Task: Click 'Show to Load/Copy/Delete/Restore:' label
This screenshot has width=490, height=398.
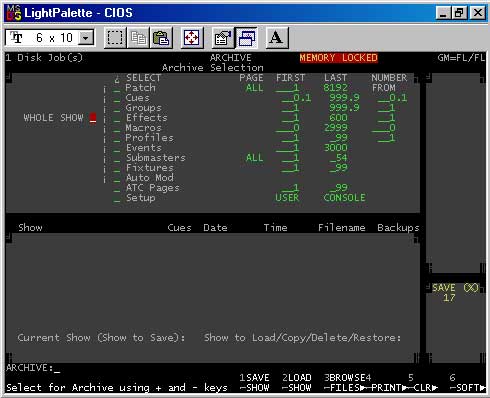Action: point(302,338)
